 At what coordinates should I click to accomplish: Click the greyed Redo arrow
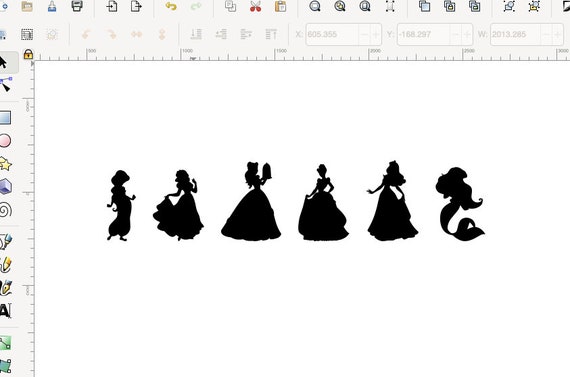pos(196,6)
